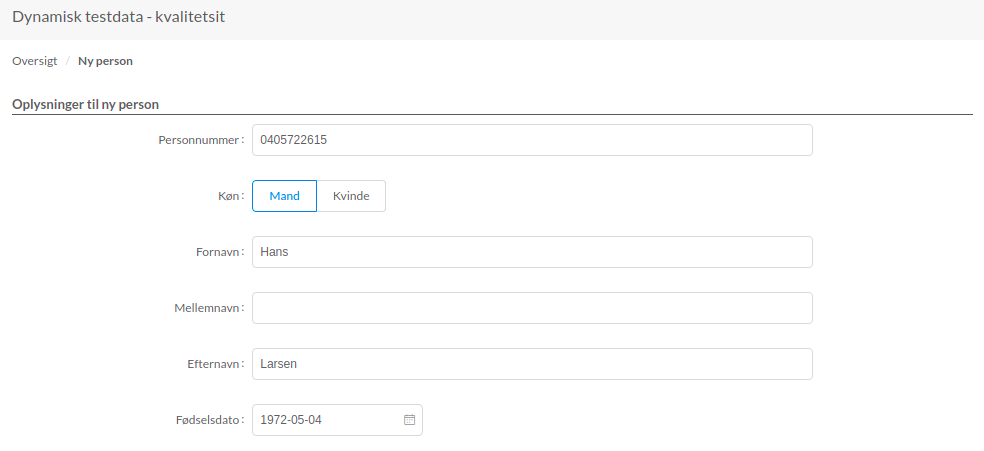Click the Fødselsdato field label

click(203, 420)
